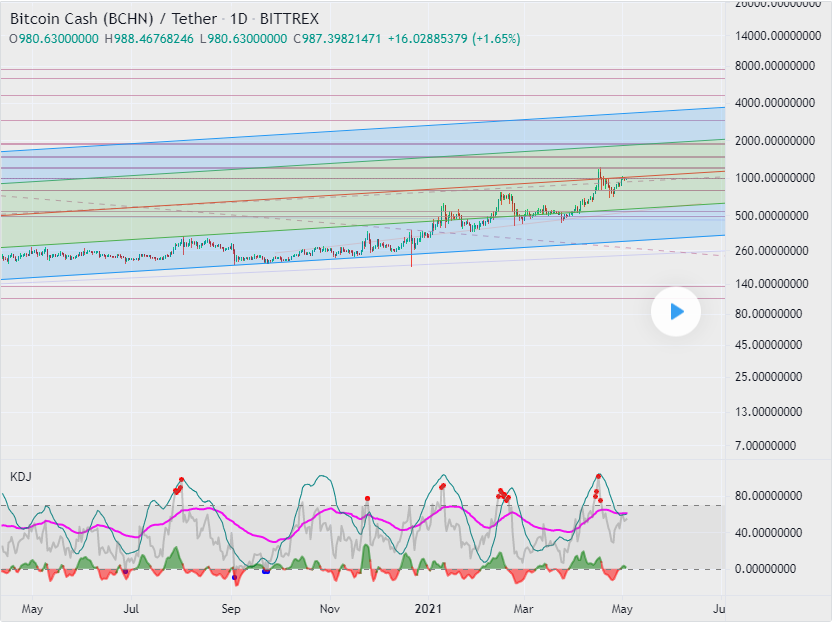The image size is (832, 622).
Task: Click the Jul label on time axis
Action: 131,607
